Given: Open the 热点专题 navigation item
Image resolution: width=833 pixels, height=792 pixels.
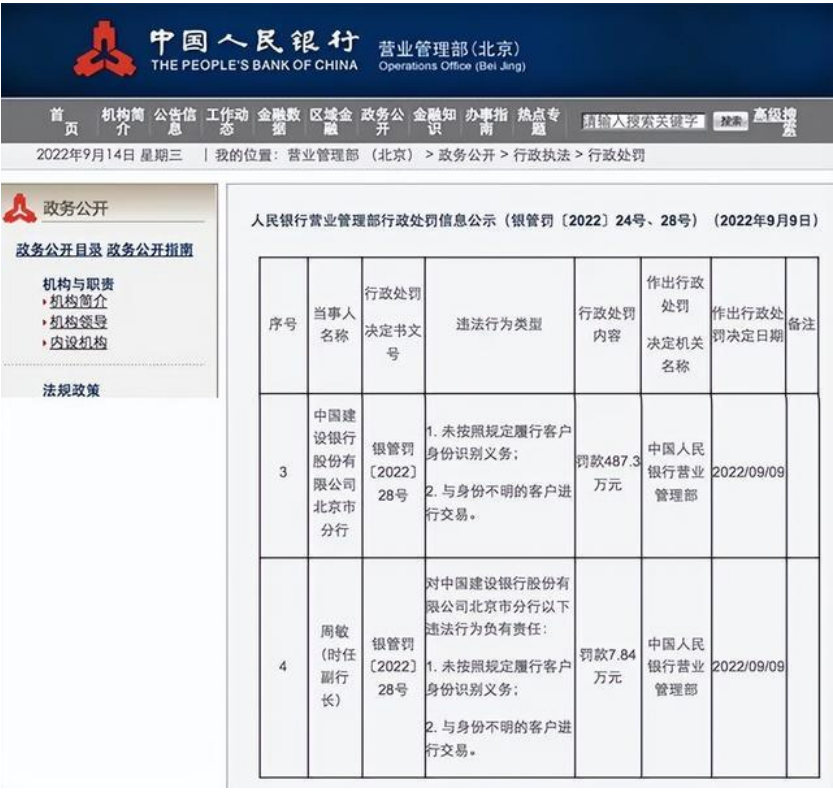Looking at the screenshot, I should pyautogui.click(x=539, y=122).
